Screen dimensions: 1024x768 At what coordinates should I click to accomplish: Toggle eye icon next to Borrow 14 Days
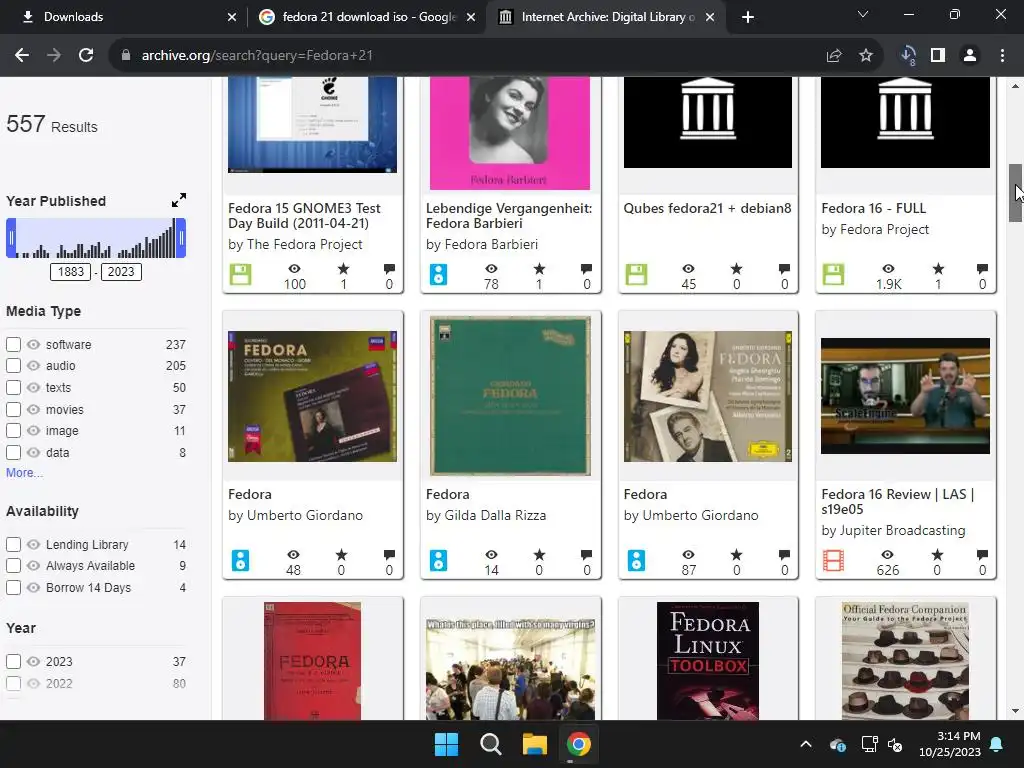(x=33, y=587)
